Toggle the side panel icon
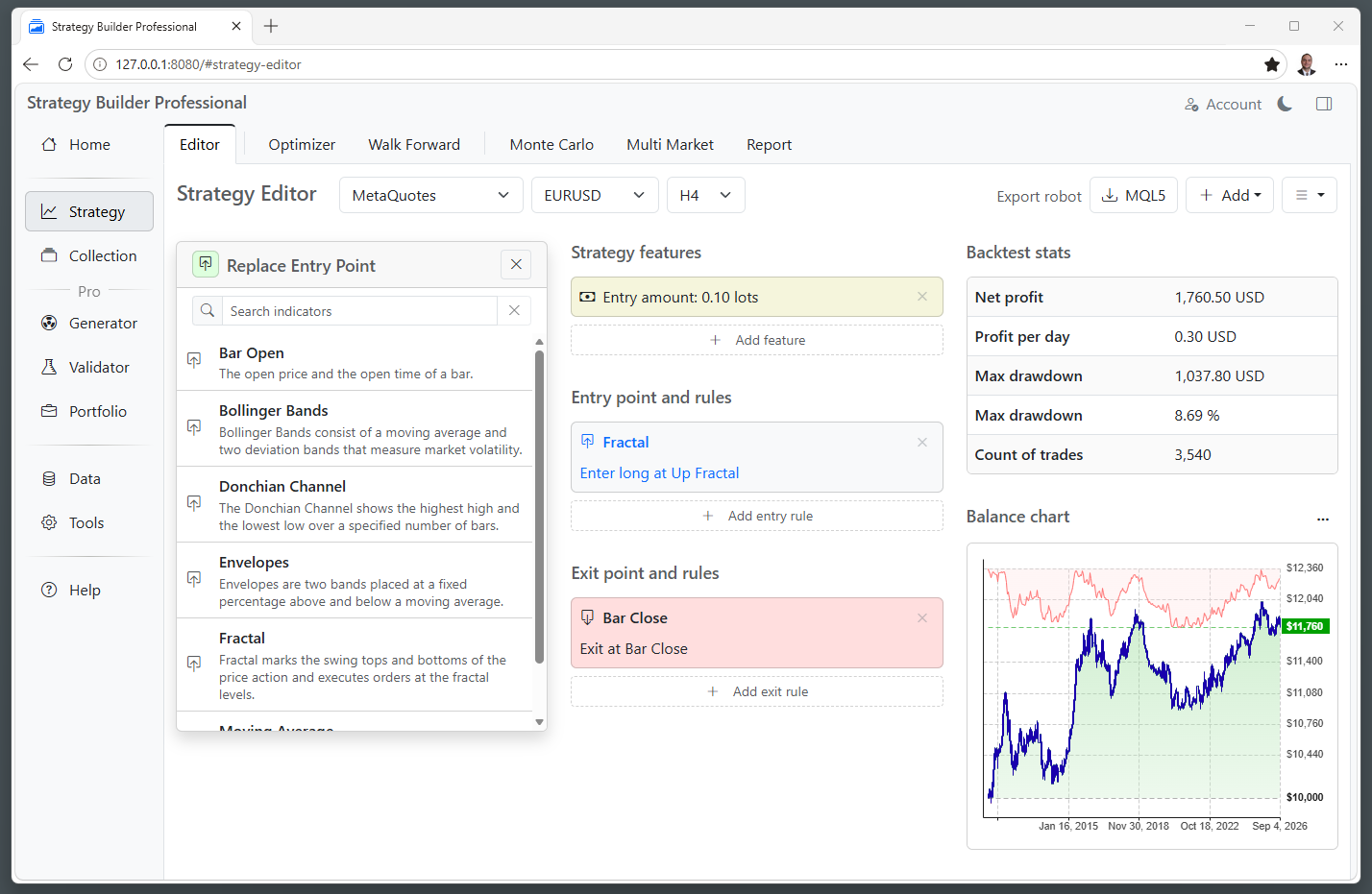The image size is (1372, 894). pyautogui.click(x=1324, y=104)
